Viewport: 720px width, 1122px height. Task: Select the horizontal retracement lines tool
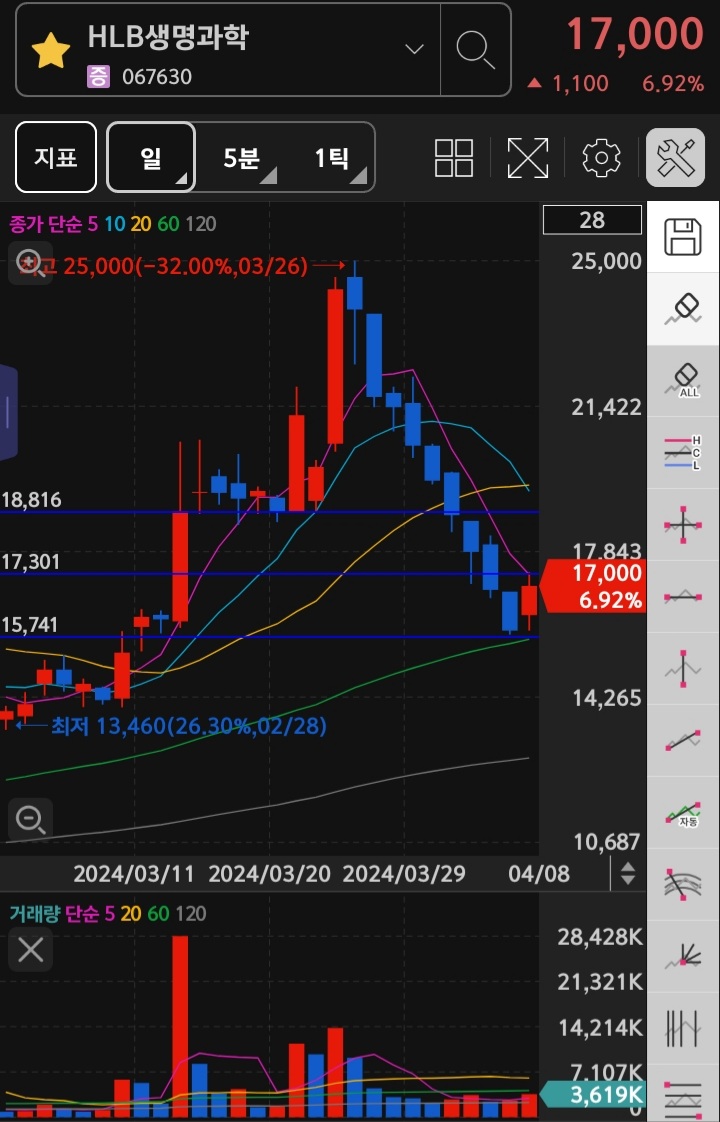tap(683, 1095)
